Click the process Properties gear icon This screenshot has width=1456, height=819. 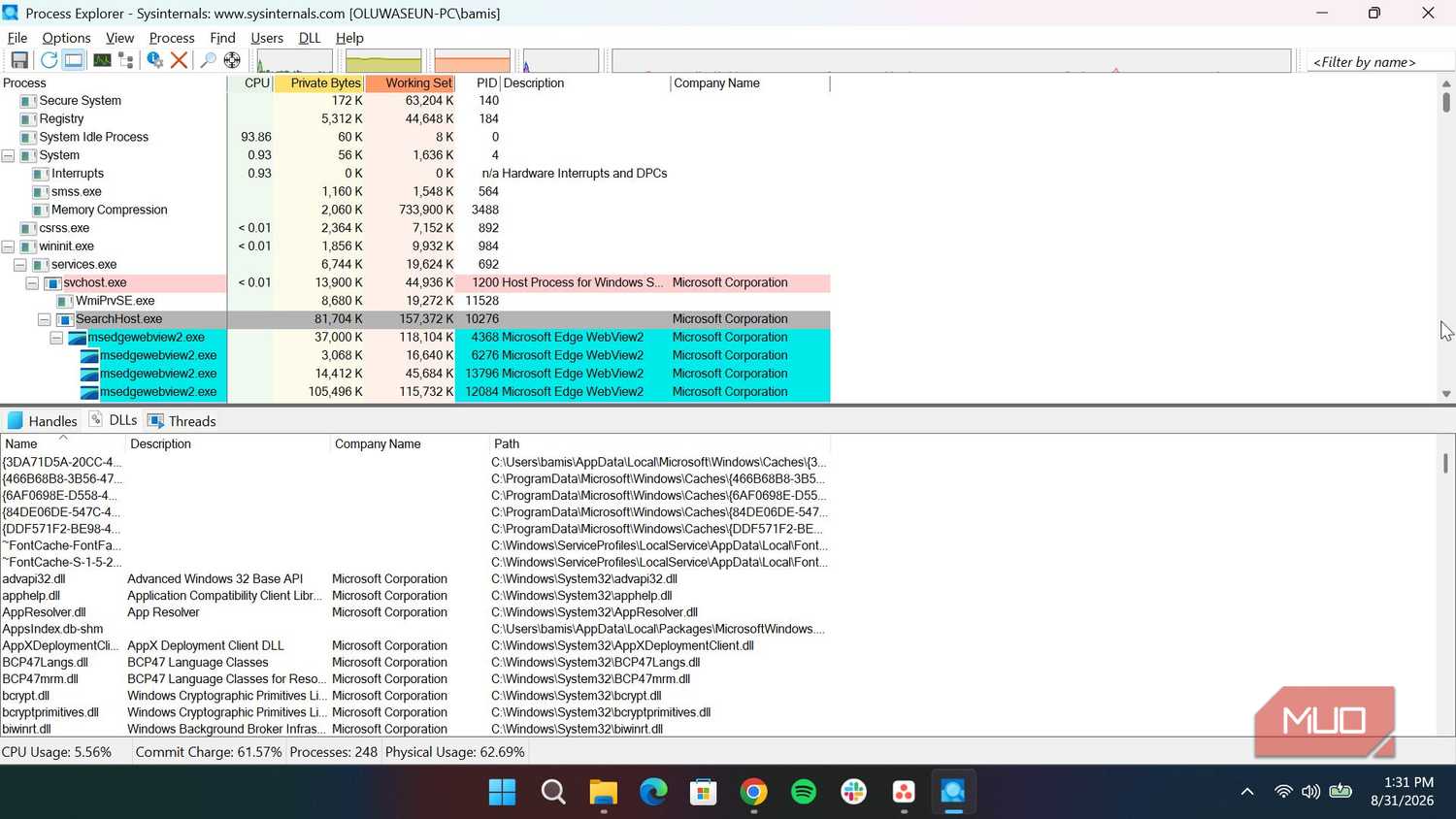(154, 60)
